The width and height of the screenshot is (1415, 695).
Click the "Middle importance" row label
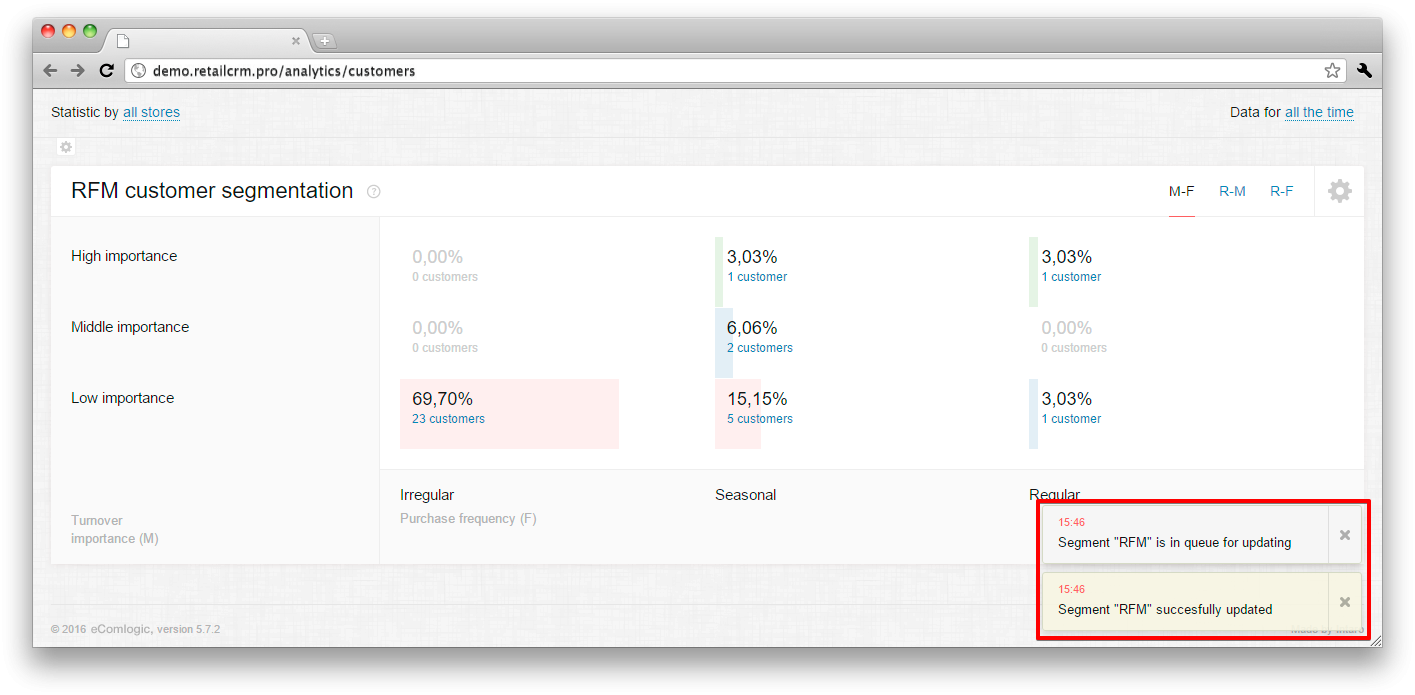130,327
